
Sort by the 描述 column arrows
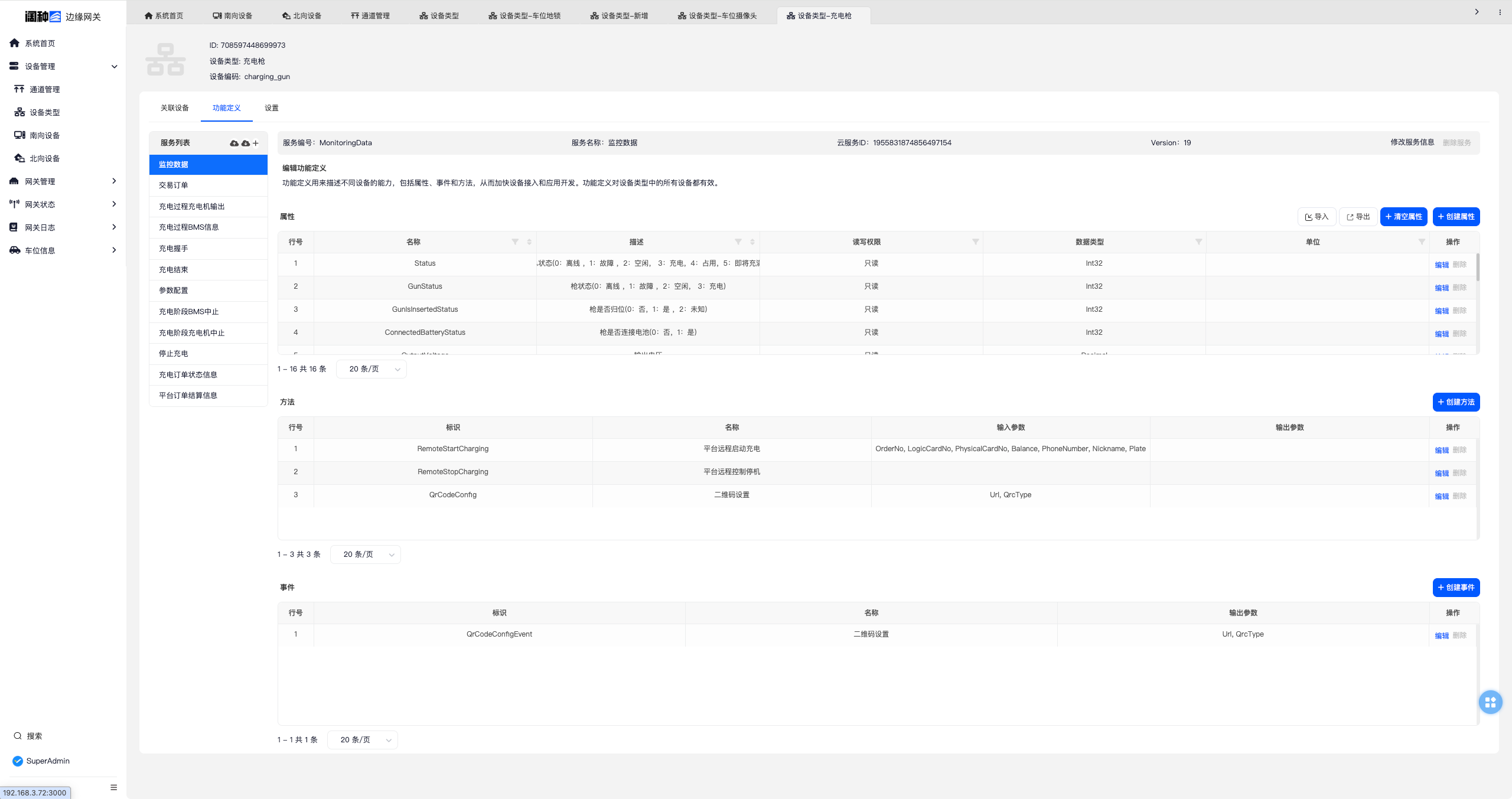pos(752,242)
